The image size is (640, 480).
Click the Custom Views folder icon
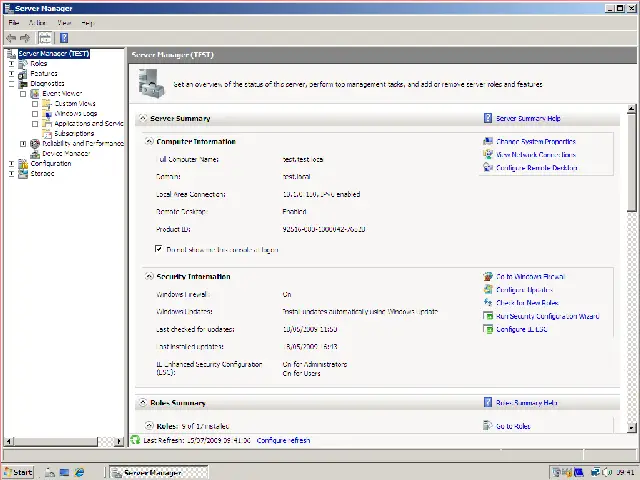coord(47,104)
